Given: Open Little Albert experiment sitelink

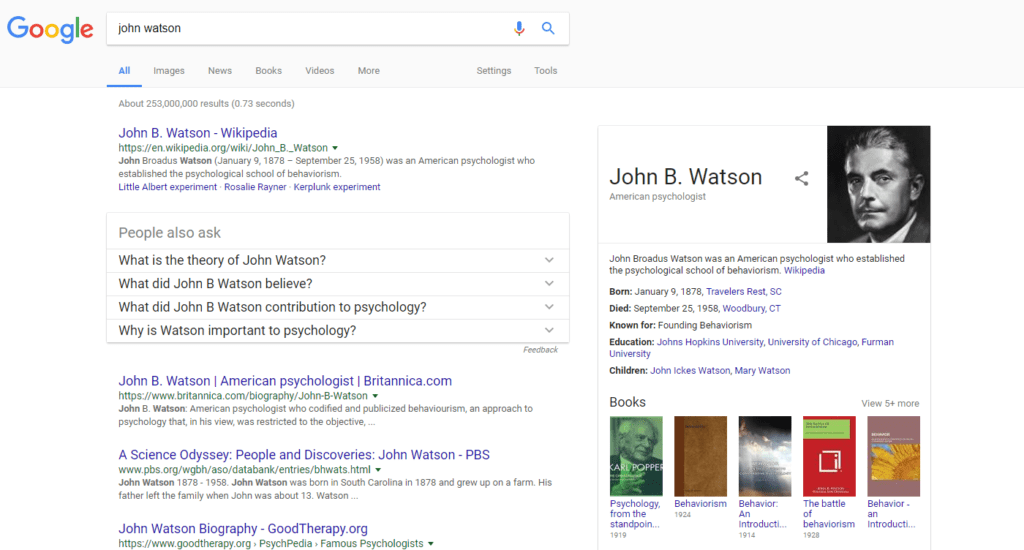Looking at the screenshot, I should [167, 187].
